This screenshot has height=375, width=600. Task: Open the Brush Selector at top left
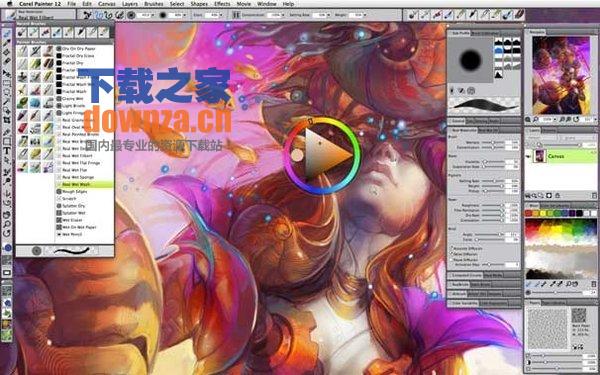coord(38,15)
